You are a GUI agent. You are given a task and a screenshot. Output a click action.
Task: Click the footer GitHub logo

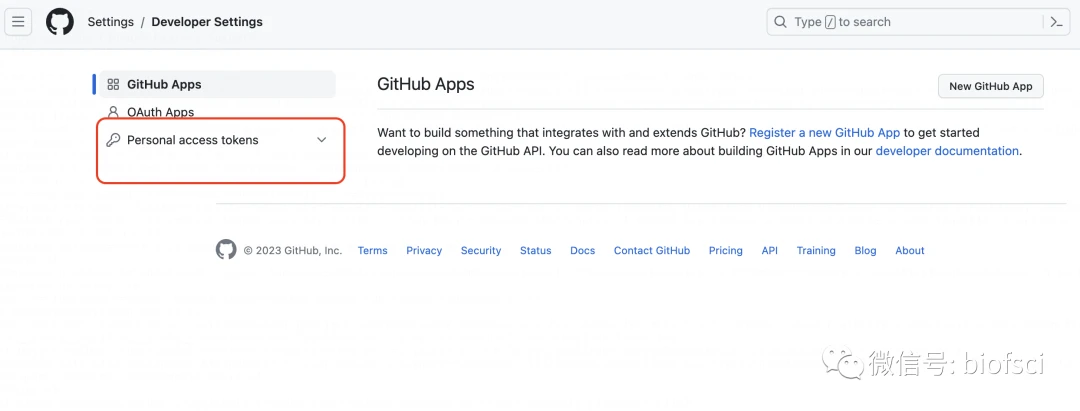(226, 250)
